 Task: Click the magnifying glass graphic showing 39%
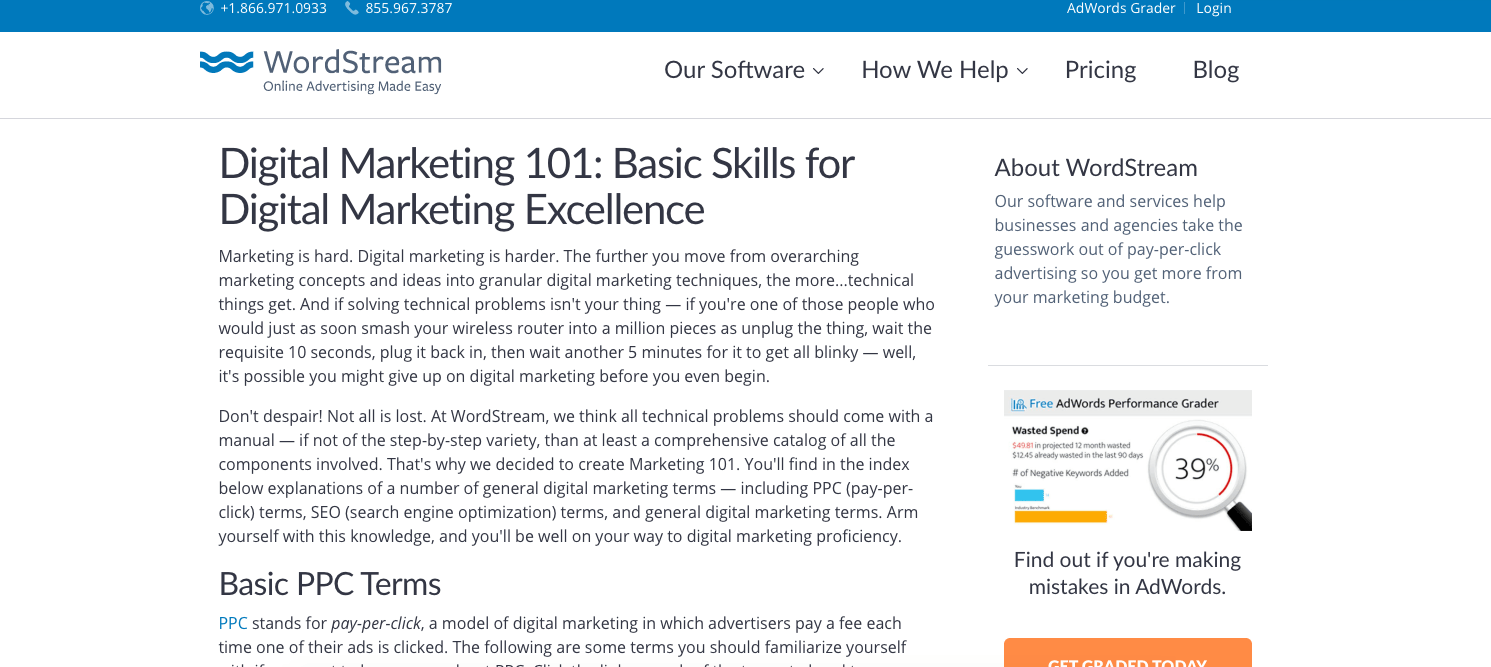(x=1198, y=467)
